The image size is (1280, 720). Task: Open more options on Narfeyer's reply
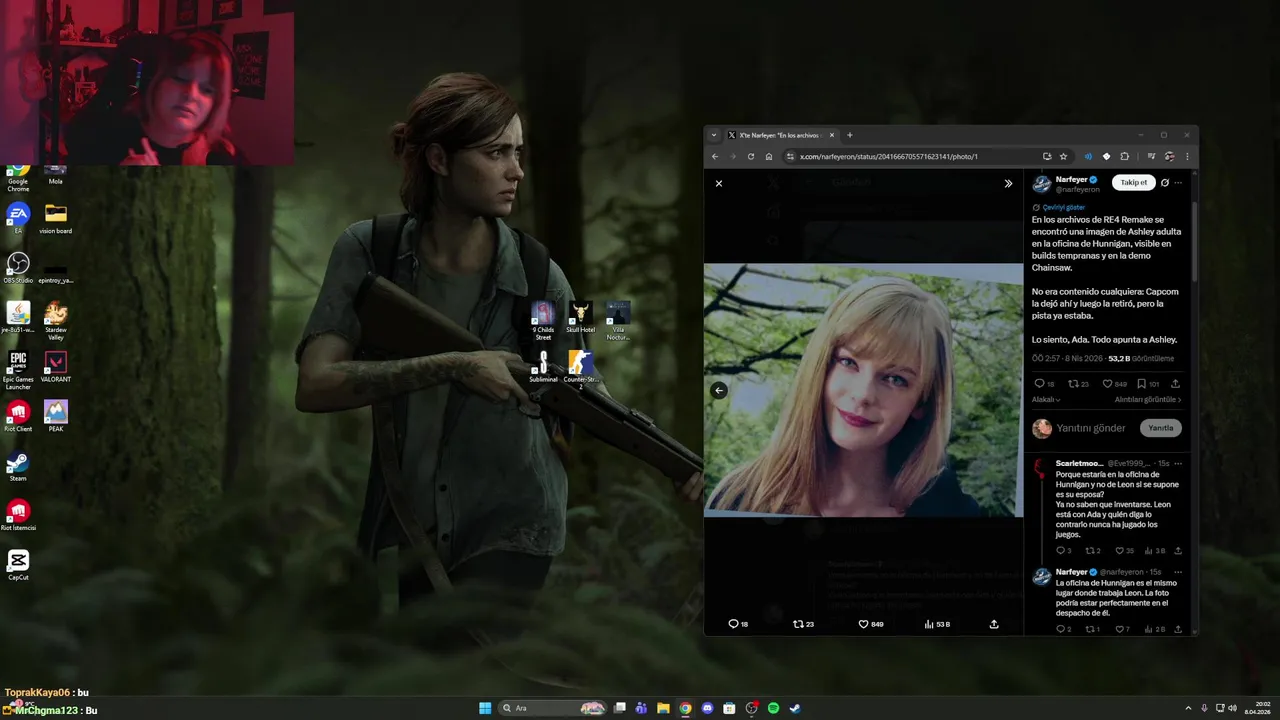click(x=1178, y=572)
